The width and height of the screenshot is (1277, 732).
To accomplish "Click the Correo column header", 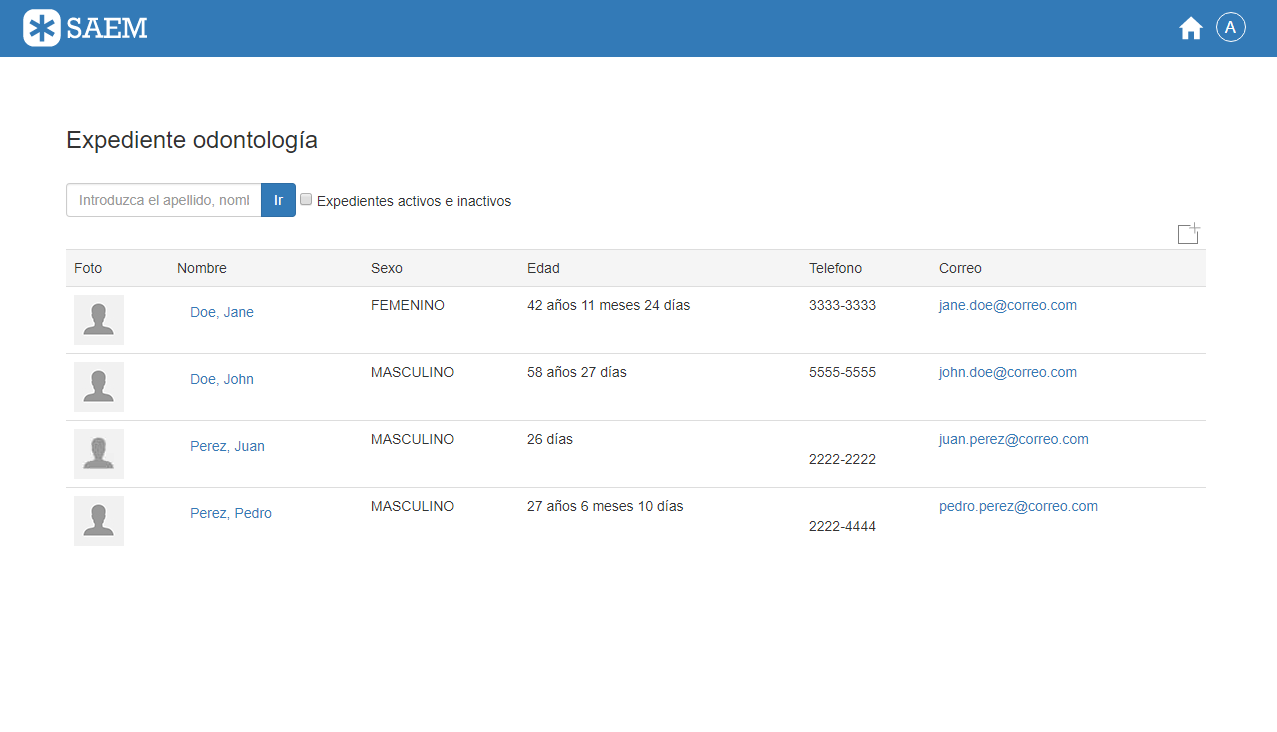I will pos(960,268).
